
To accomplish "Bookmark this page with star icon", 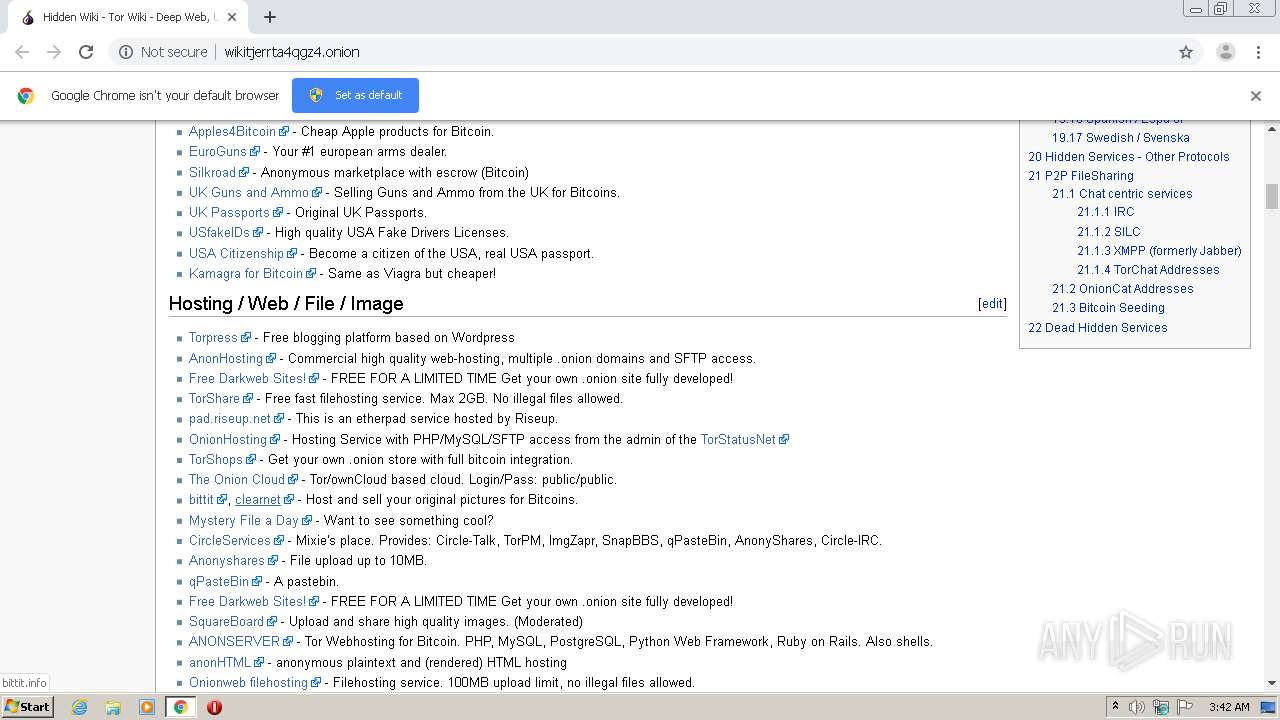I will tap(1186, 52).
